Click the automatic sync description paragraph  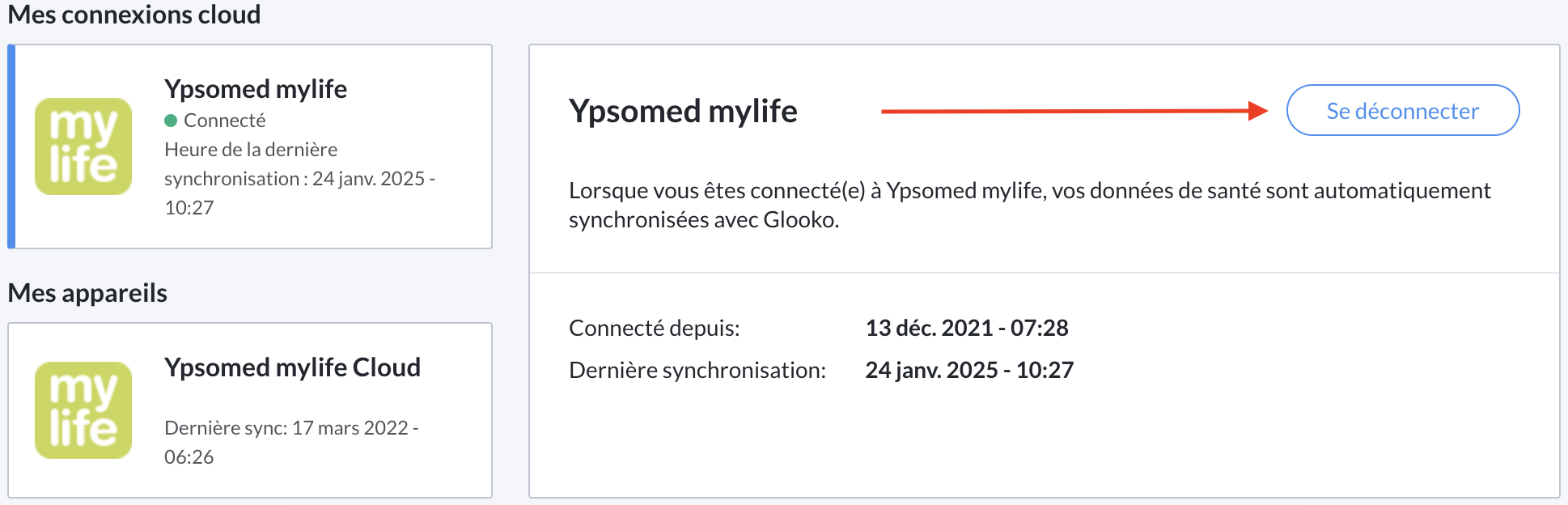pos(1029,205)
